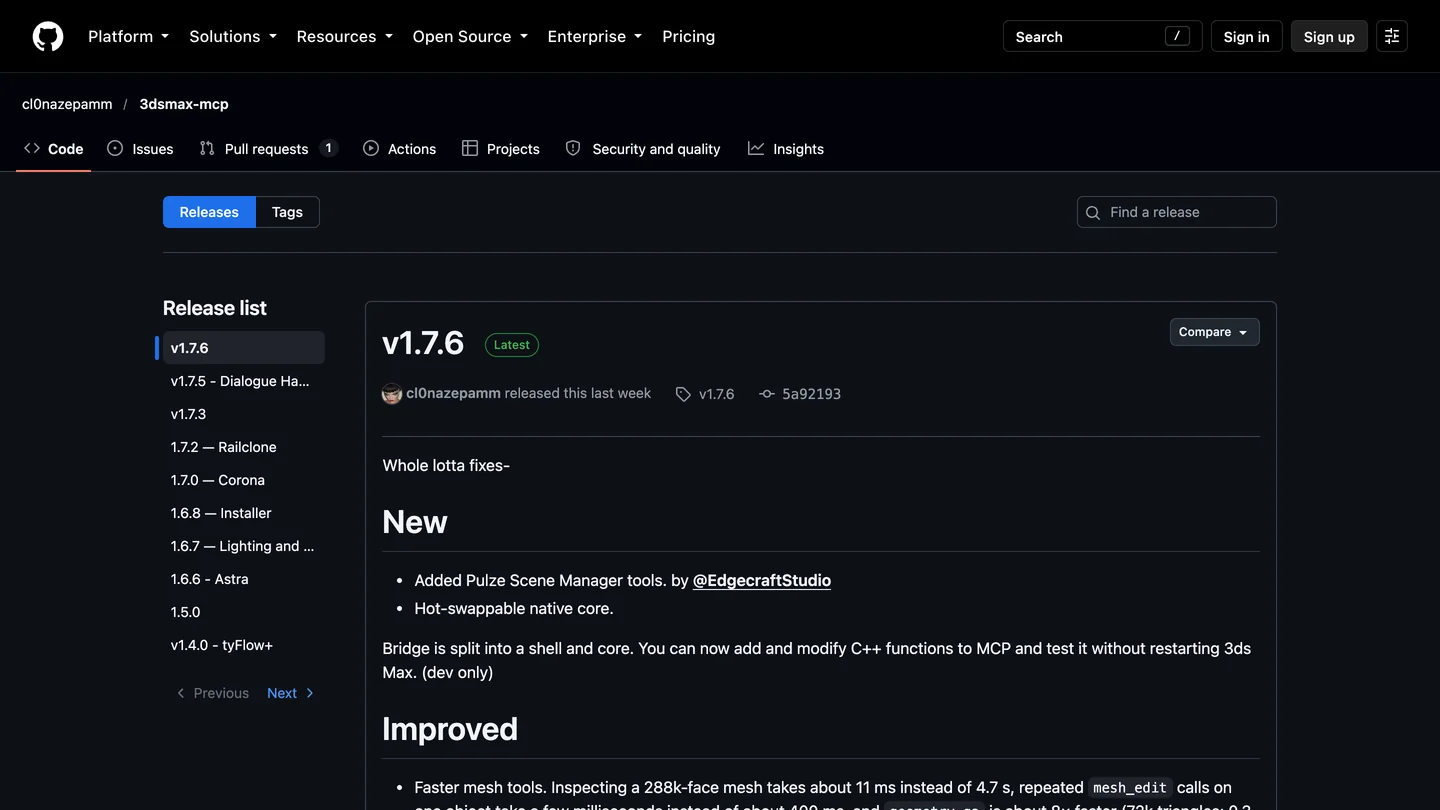Click the Sign up button
The height and width of the screenshot is (810, 1440).
coord(1329,36)
